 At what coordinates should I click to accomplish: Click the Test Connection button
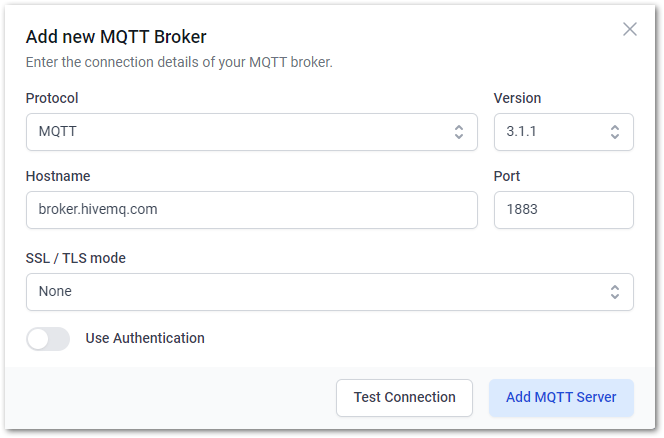tap(404, 398)
